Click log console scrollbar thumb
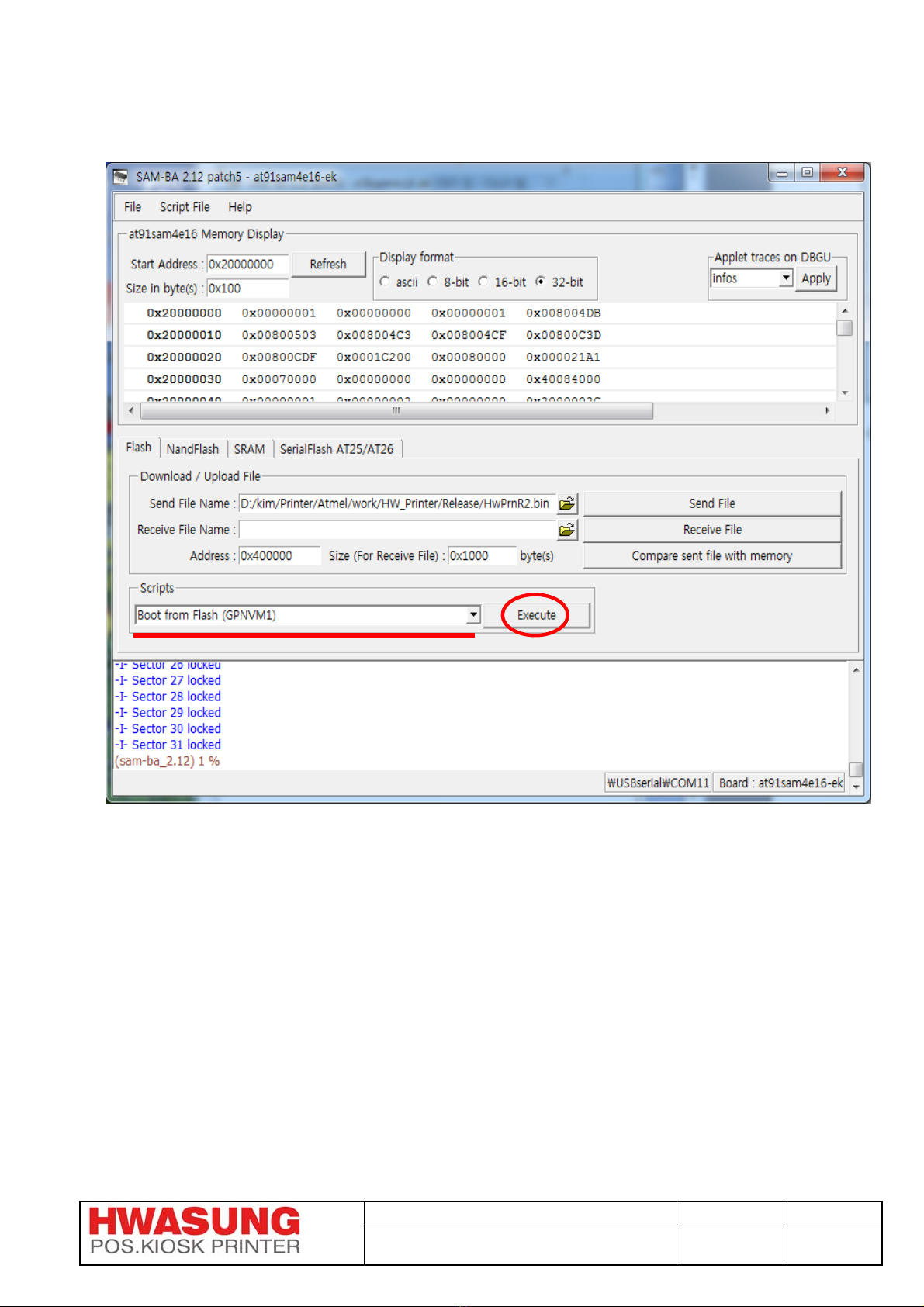Image resolution: width=924 pixels, height=1307 pixels. (856, 769)
